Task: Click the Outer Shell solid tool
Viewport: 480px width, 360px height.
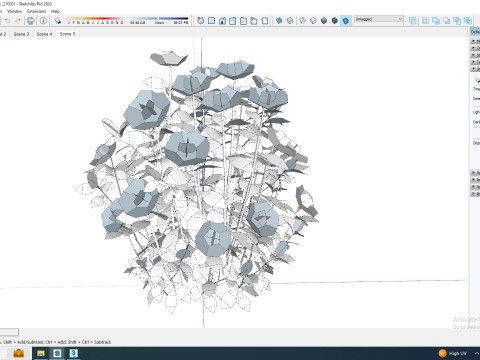Action: click(413, 21)
